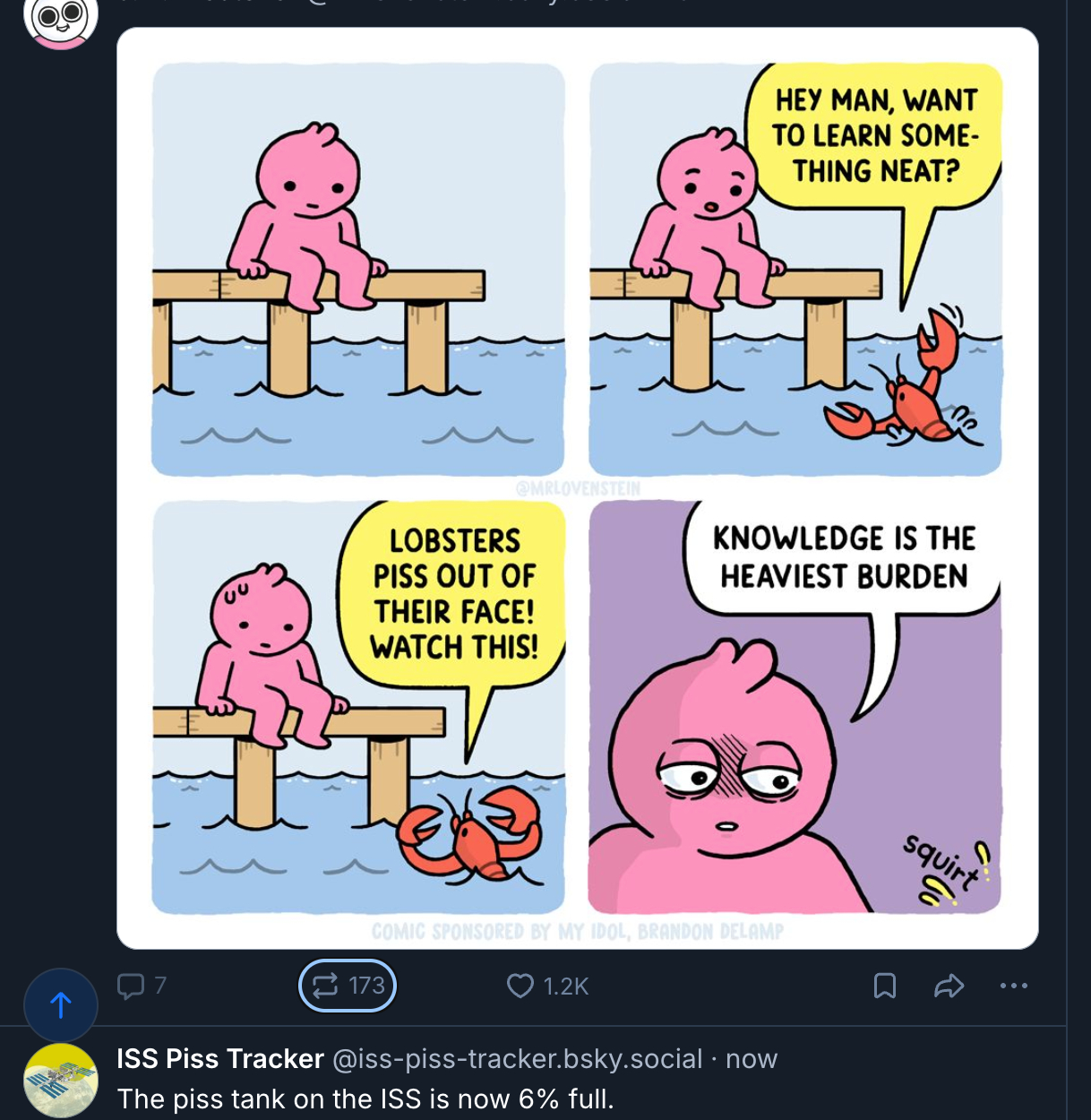Click the "Lobsters piss out of their face" panel
This screenshot has height=1120, width=1091.
(x=358, y=707)
